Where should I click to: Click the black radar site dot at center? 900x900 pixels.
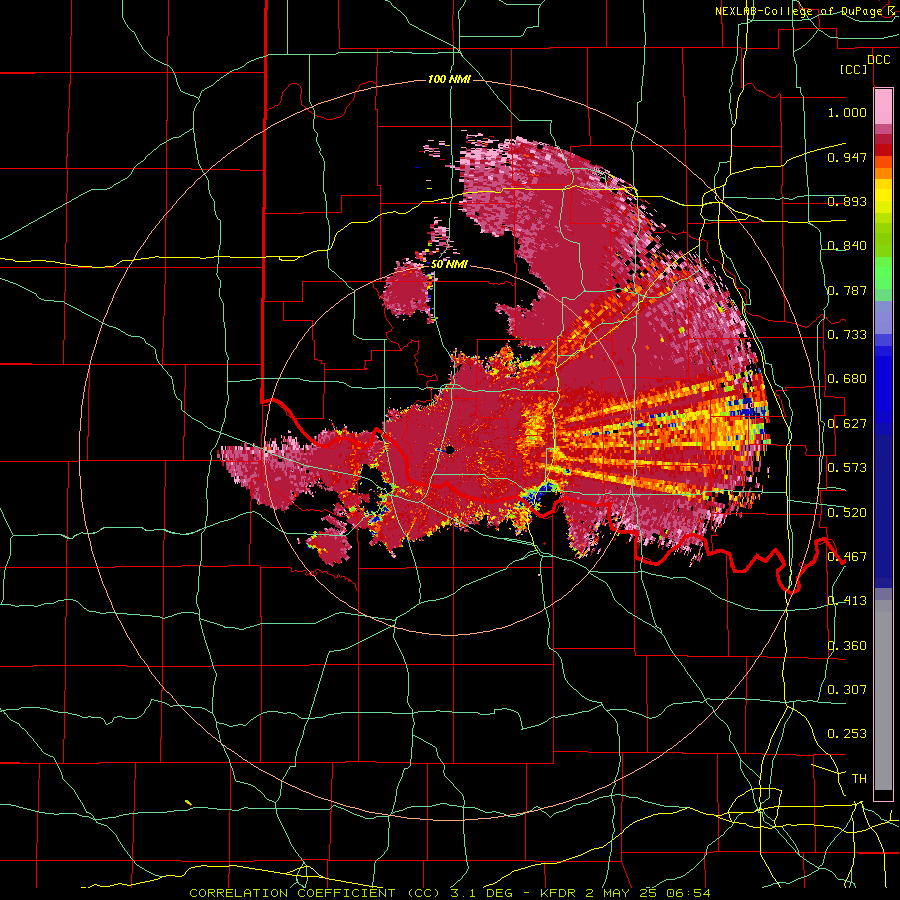(450, 450)
